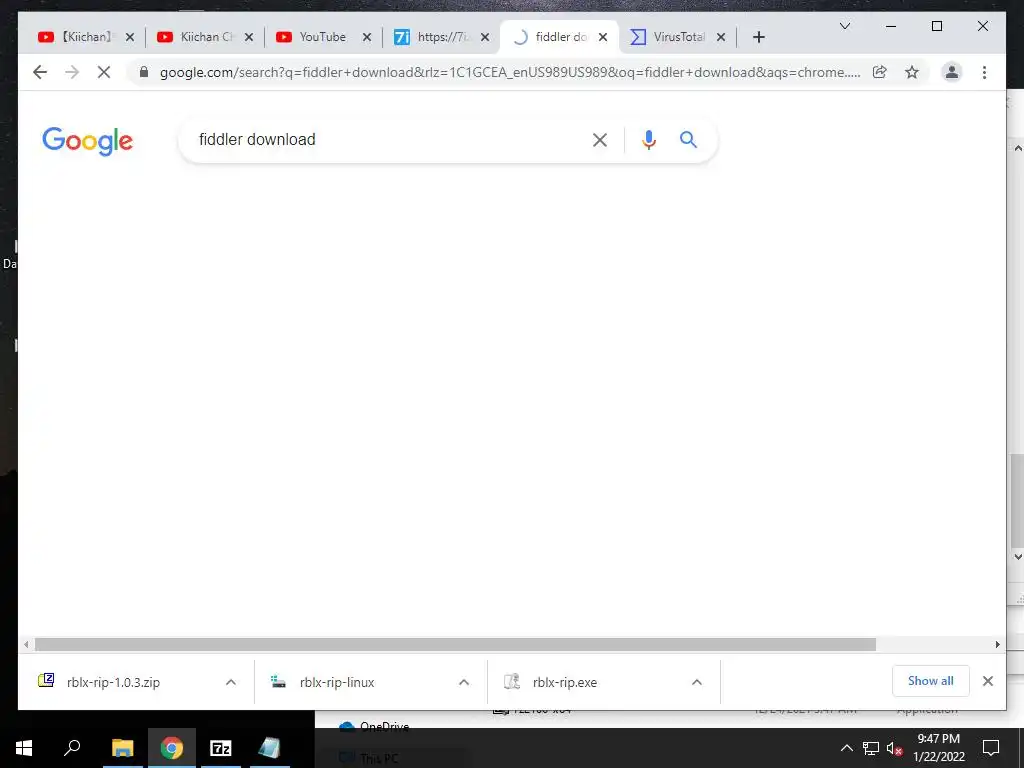Open the Windows Start menu
Screen dimensions: 1024x768
point(24,748)
